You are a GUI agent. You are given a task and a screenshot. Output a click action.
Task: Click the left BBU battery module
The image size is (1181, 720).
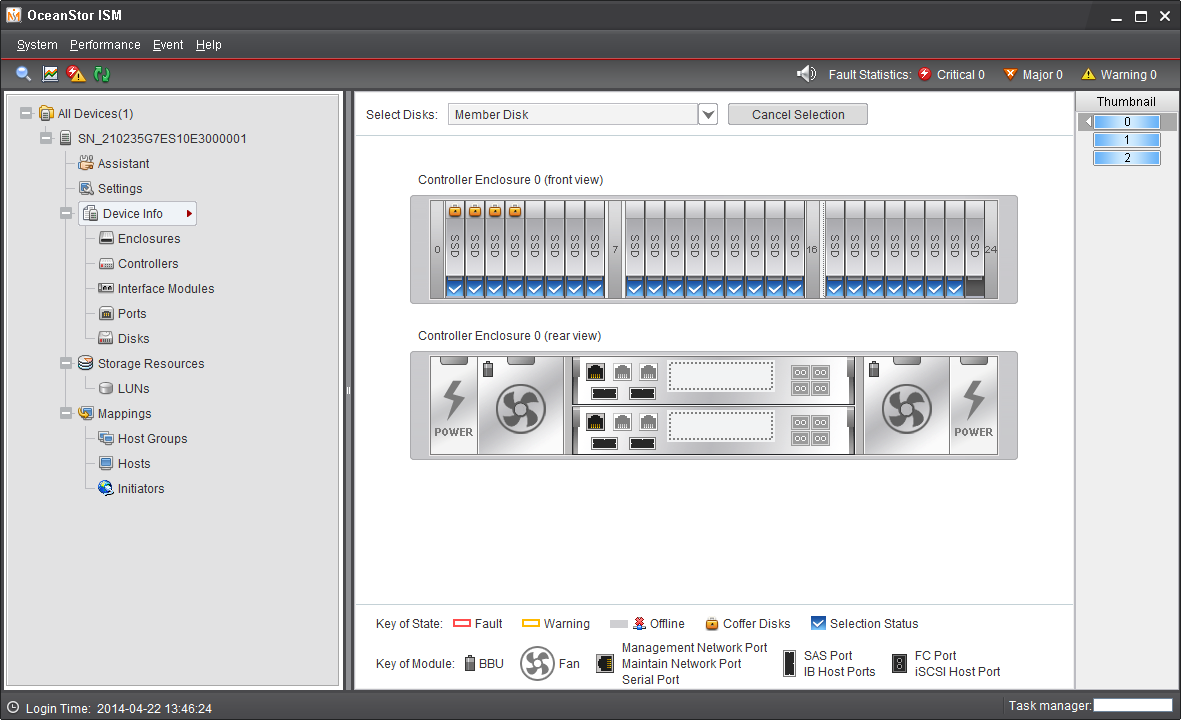[488, 369]
